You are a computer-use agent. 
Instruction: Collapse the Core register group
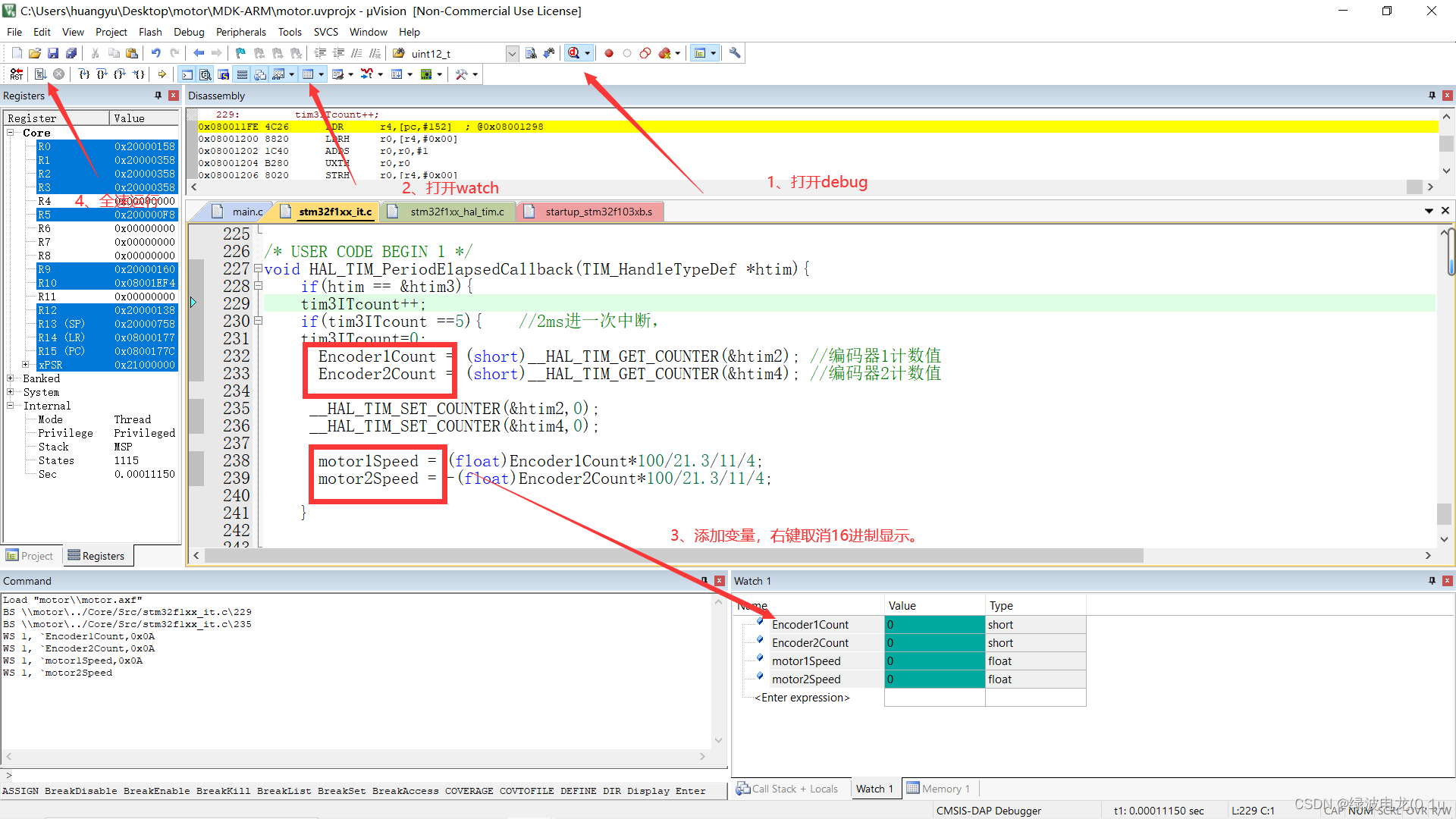(x=11, y=133)
